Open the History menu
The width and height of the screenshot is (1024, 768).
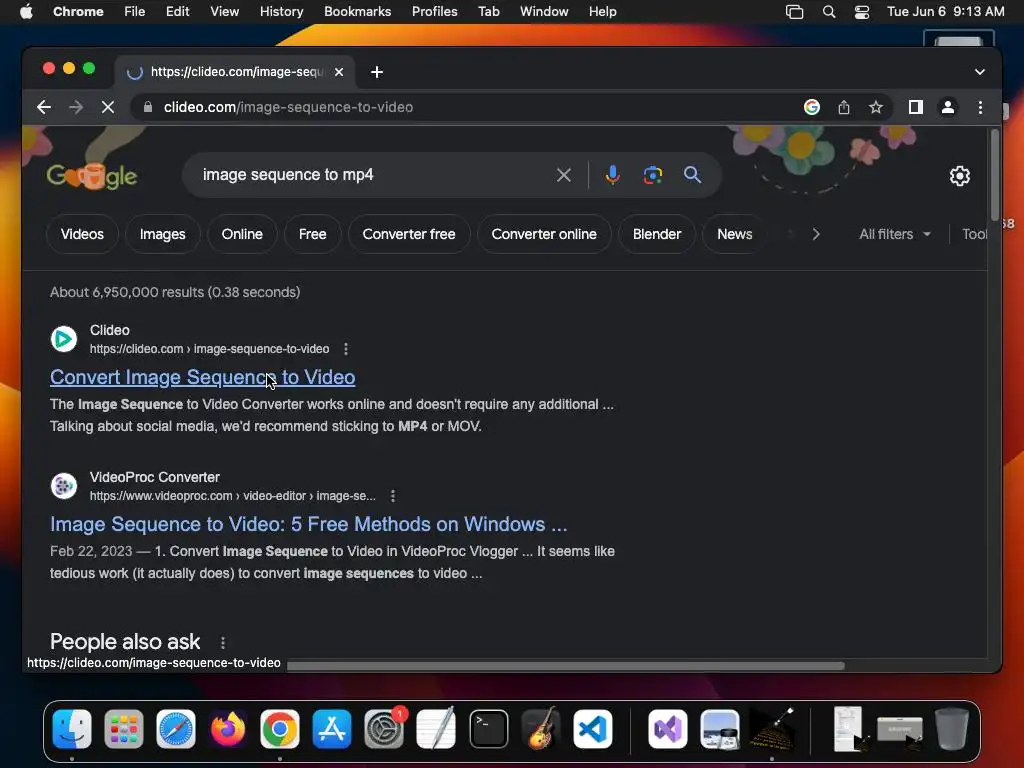tap(281, 12)
